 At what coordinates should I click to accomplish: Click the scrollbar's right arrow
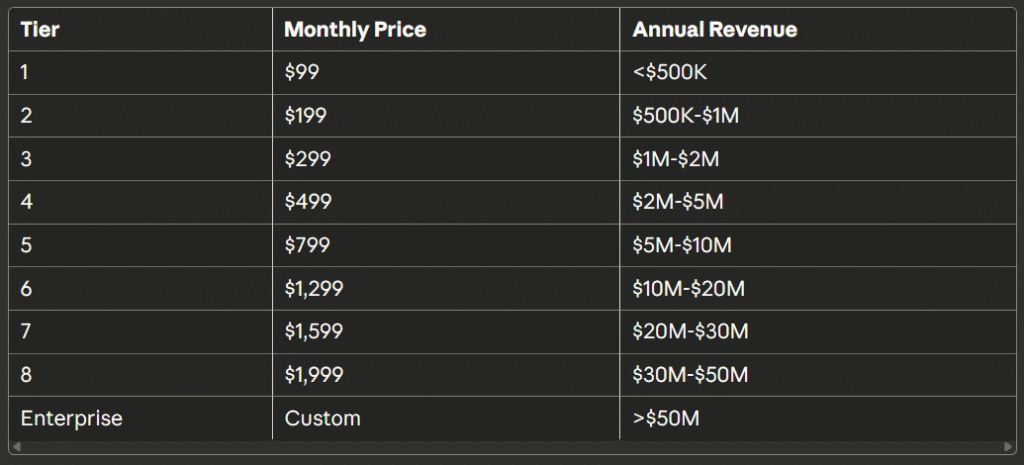point(1008,446)
